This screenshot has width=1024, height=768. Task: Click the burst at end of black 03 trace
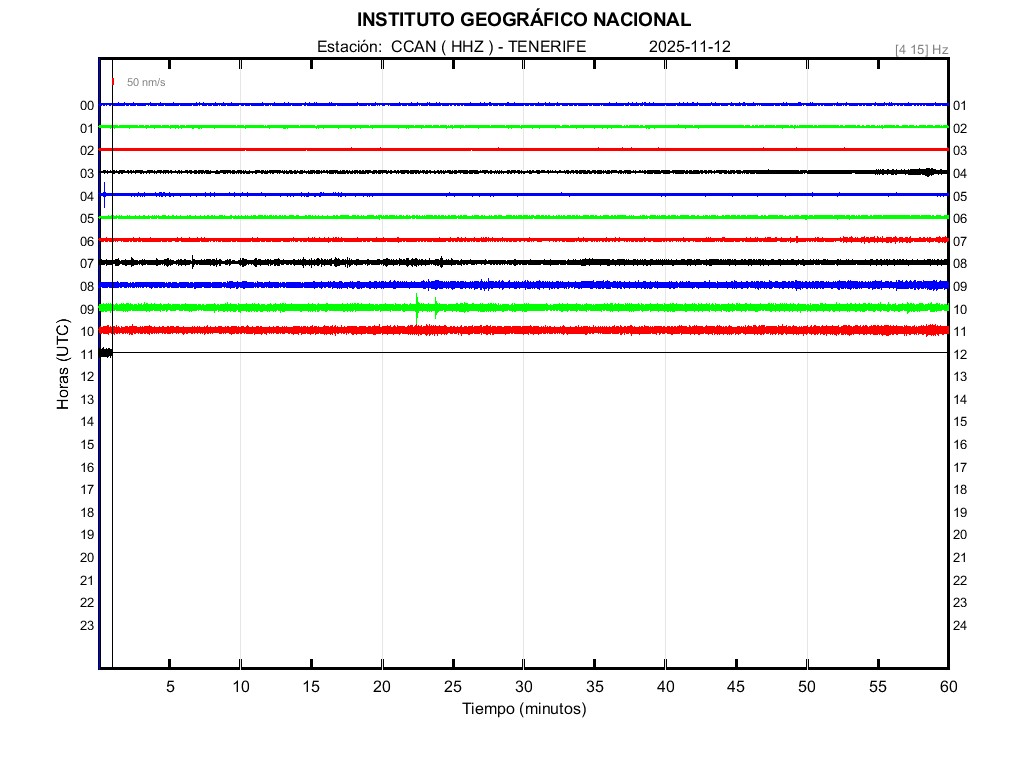928,172
